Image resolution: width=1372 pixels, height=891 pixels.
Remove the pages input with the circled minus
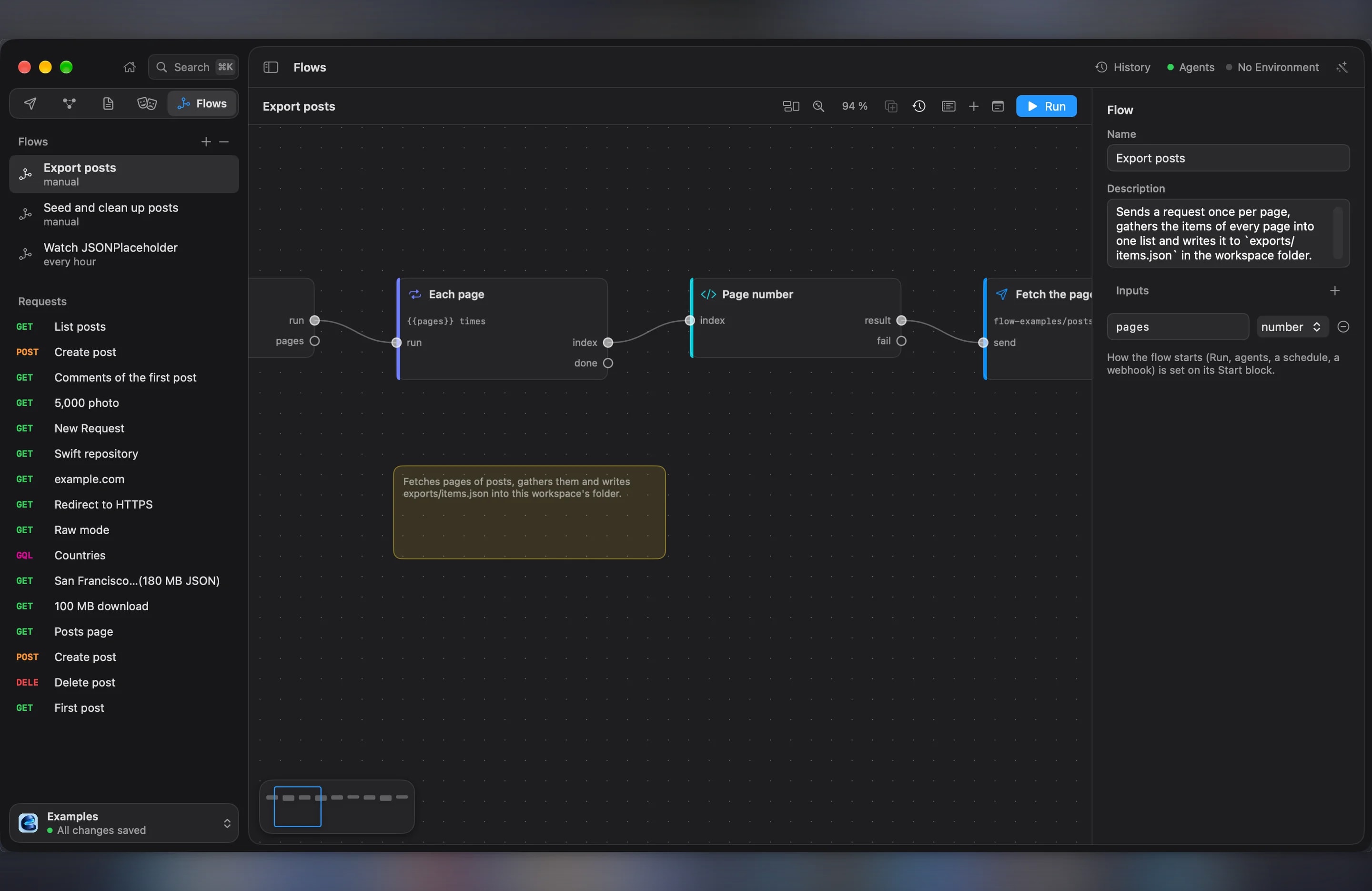click(x=1343, y=327)
